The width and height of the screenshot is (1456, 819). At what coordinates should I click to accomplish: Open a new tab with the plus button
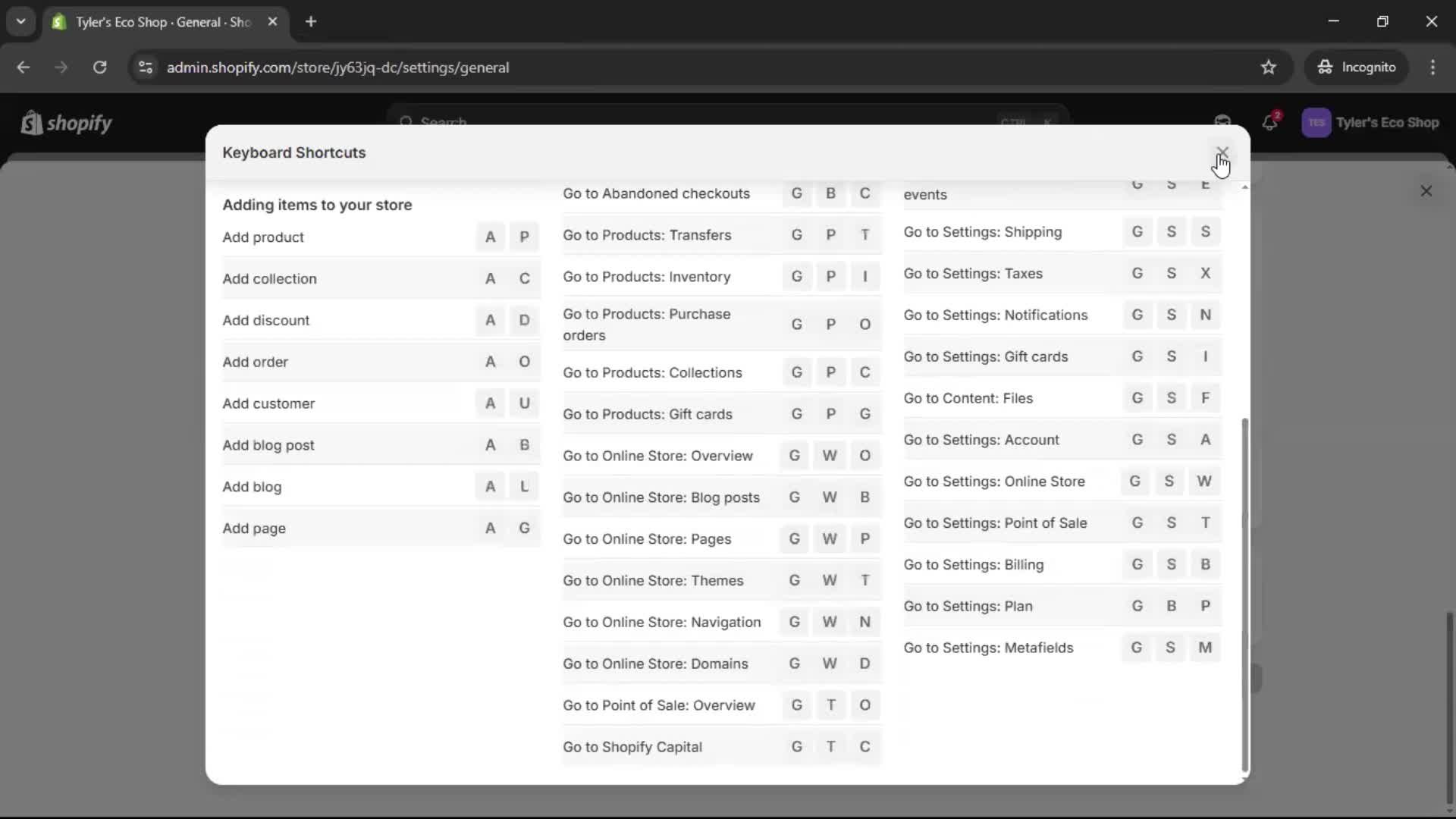click(311, 21)
